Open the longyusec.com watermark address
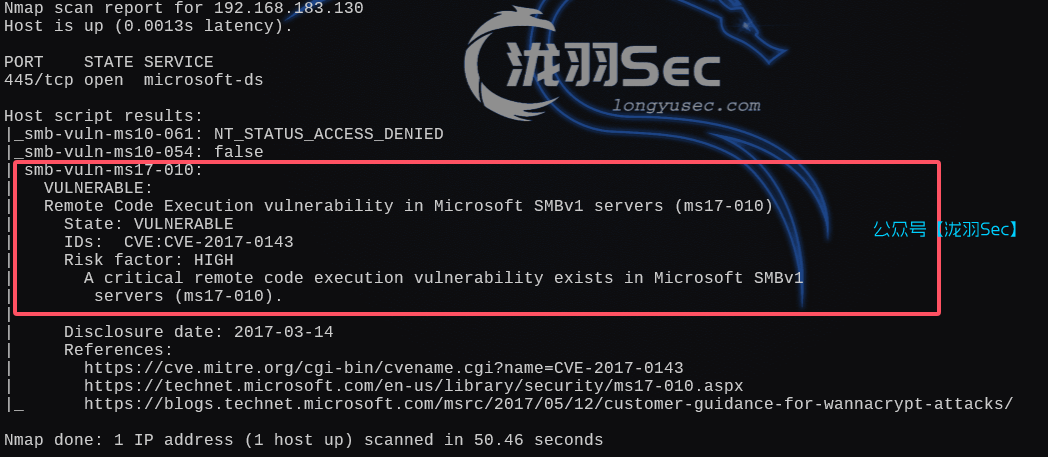1048x457 pixels. 685,105
